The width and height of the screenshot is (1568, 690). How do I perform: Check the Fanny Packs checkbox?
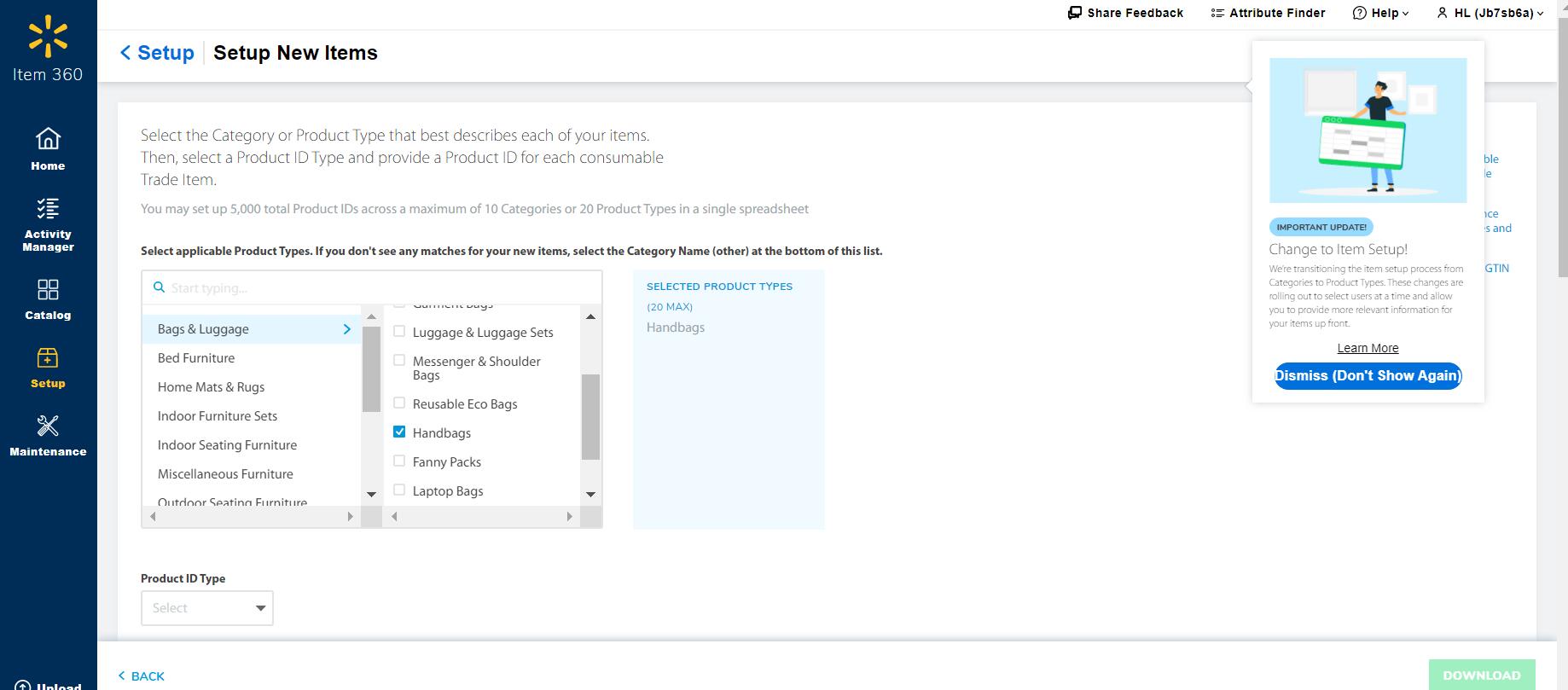(399, 461)
